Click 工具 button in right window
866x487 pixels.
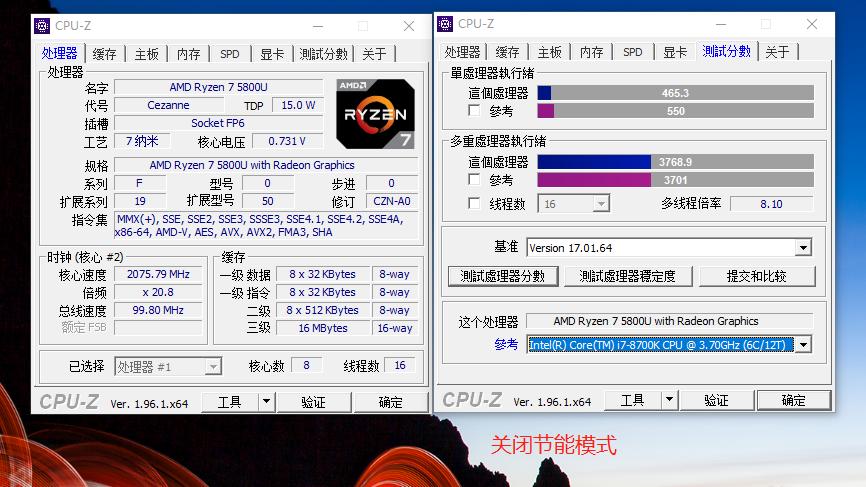[x=632, y=400]
